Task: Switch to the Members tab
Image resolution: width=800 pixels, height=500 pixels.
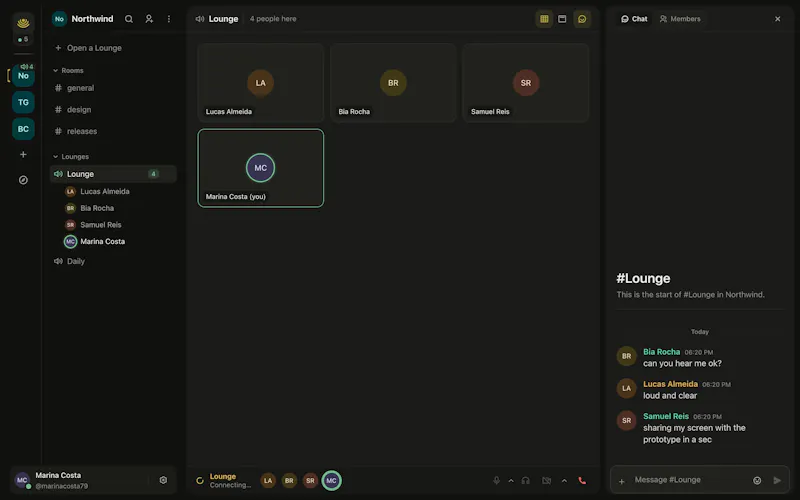Action: (x=680, y=19)
